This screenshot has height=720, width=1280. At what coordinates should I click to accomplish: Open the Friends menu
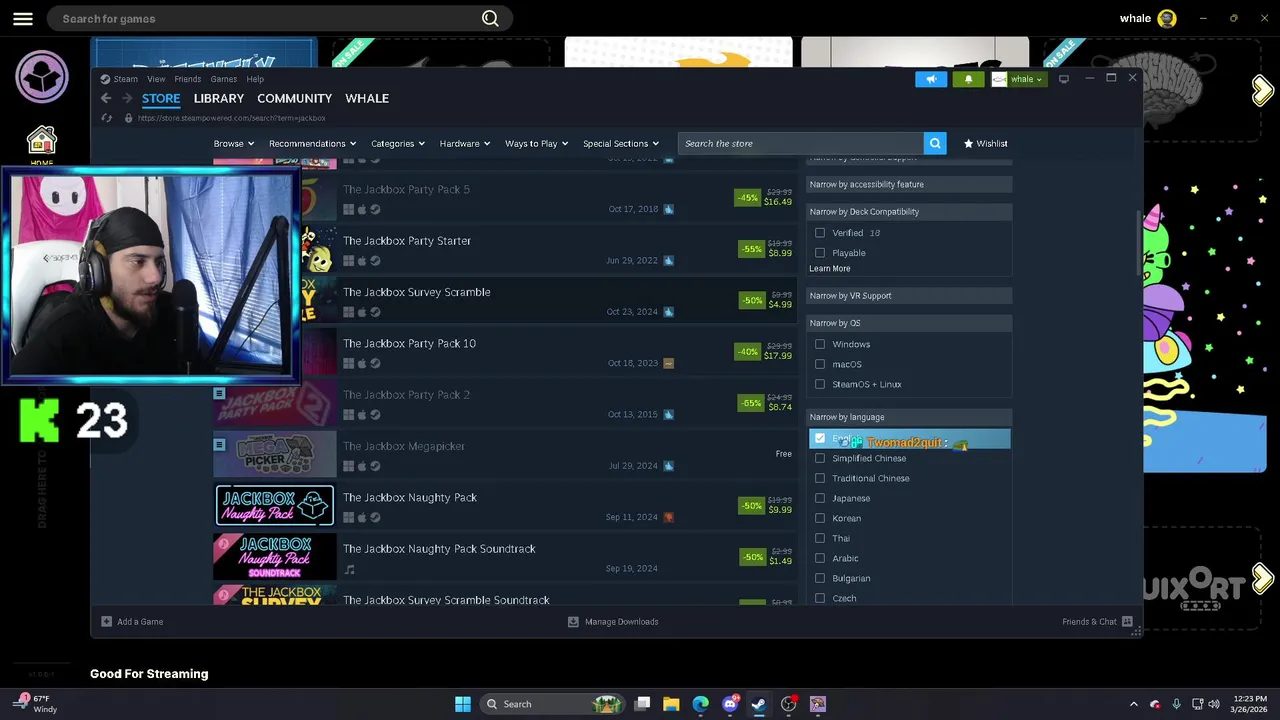[x=188, y=79]
